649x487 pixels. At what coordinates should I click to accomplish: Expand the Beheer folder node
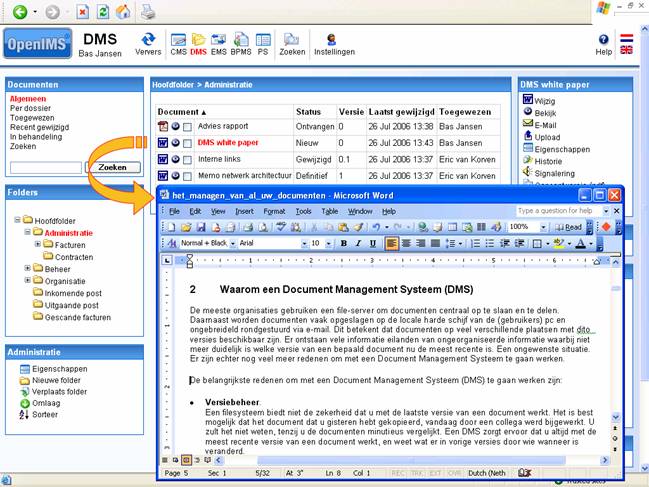coord(27,268)
